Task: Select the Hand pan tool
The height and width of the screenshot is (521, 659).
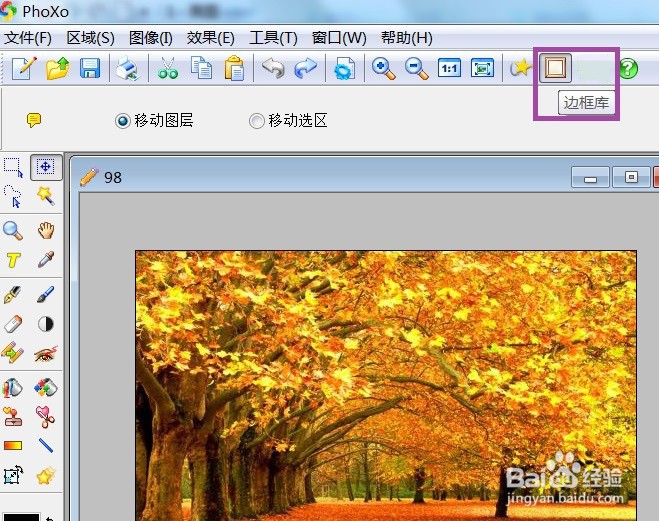Action: pyautogui.click(x=46, y=230)
